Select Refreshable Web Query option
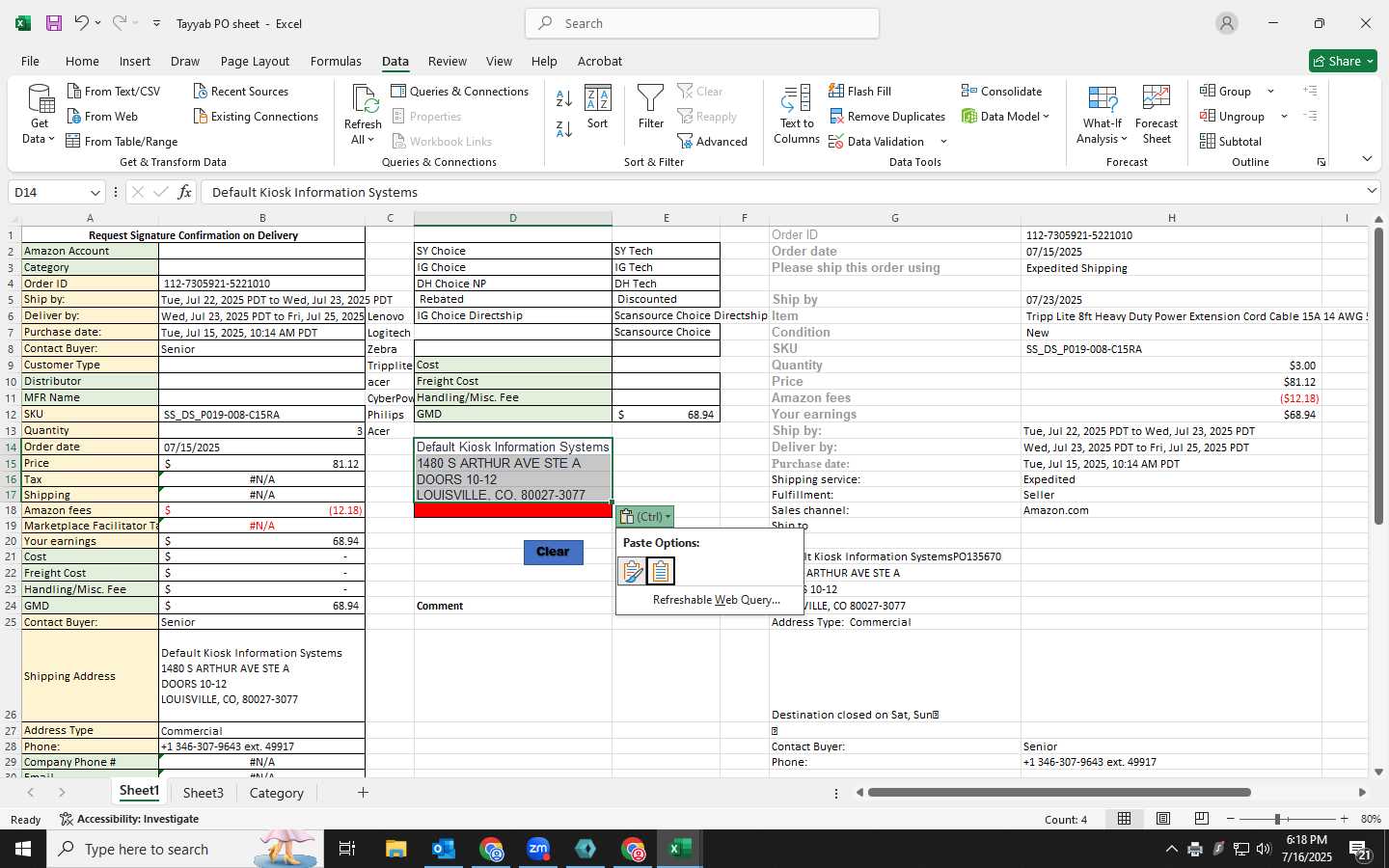This screenshot has height=868, width=1389. coord(716,599)
